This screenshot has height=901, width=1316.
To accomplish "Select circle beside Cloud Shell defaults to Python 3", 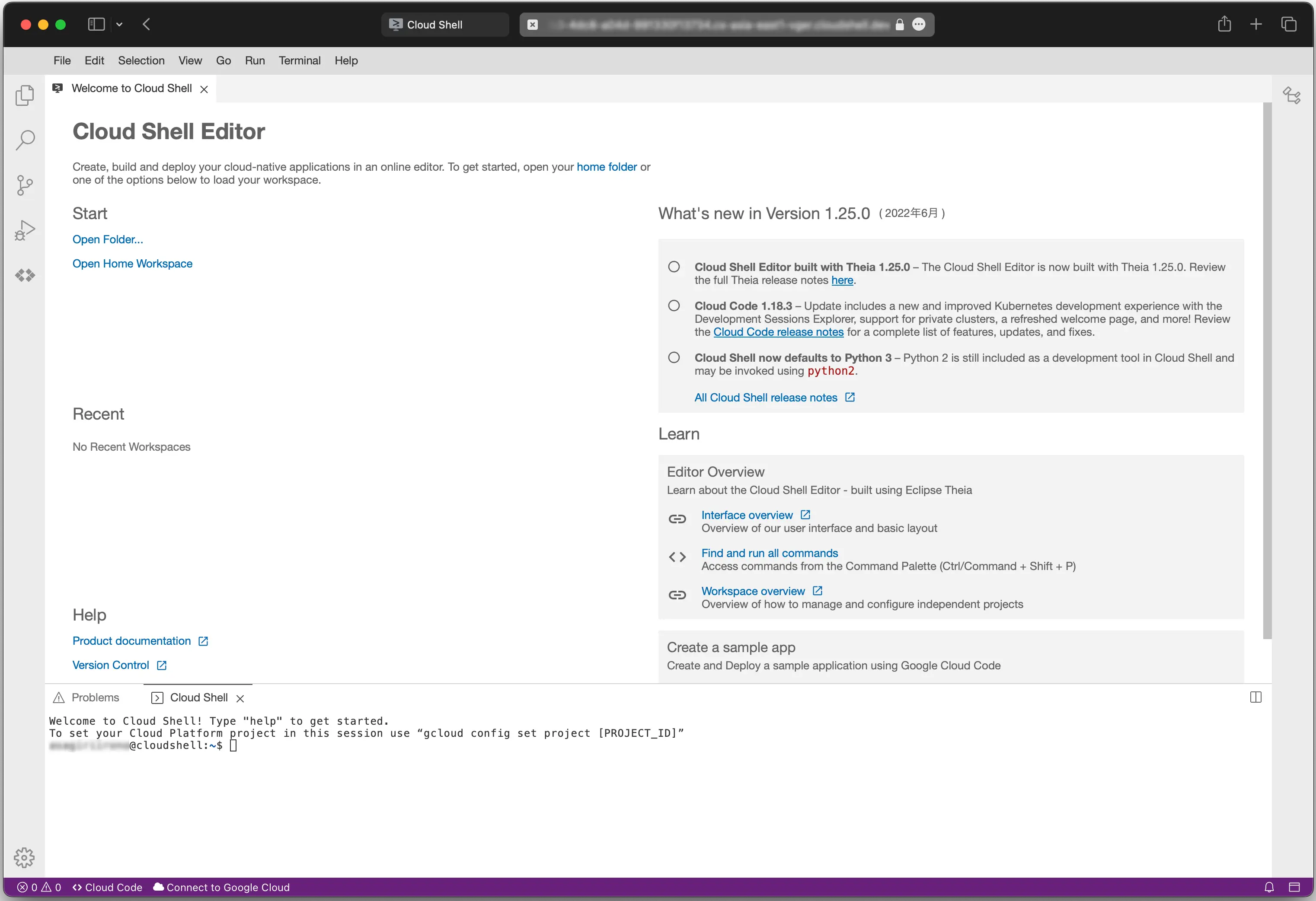I will (x=674, y=357).
